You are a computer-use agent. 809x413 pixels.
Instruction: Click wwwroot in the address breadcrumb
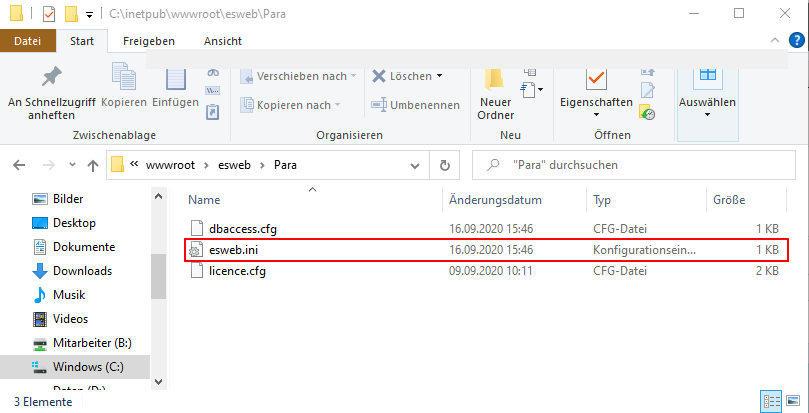(171, 165)
